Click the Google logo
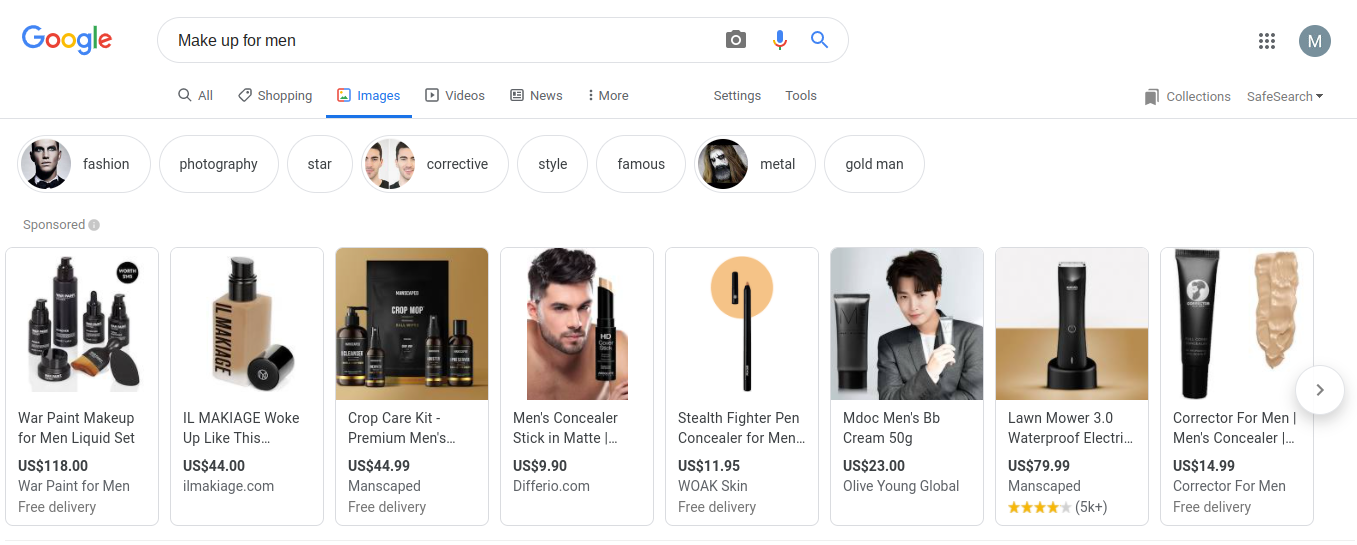Viewport: 1357px width, 545px height. [x=67, y=39]
